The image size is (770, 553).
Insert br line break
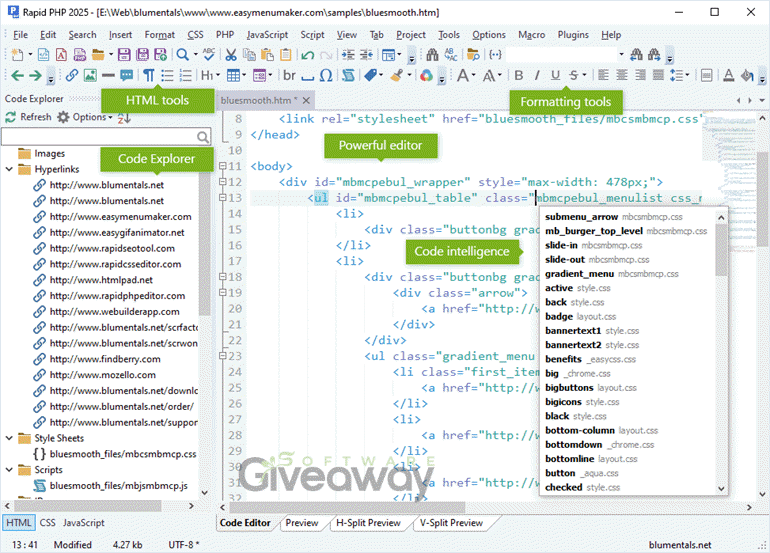tap(289, 75)
